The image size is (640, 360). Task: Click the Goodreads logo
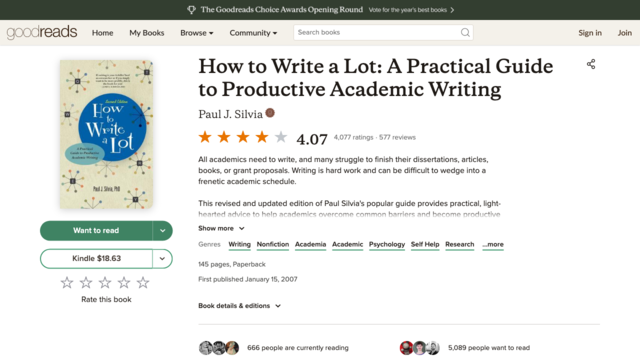pyautogui.click(x=42, y=32)
